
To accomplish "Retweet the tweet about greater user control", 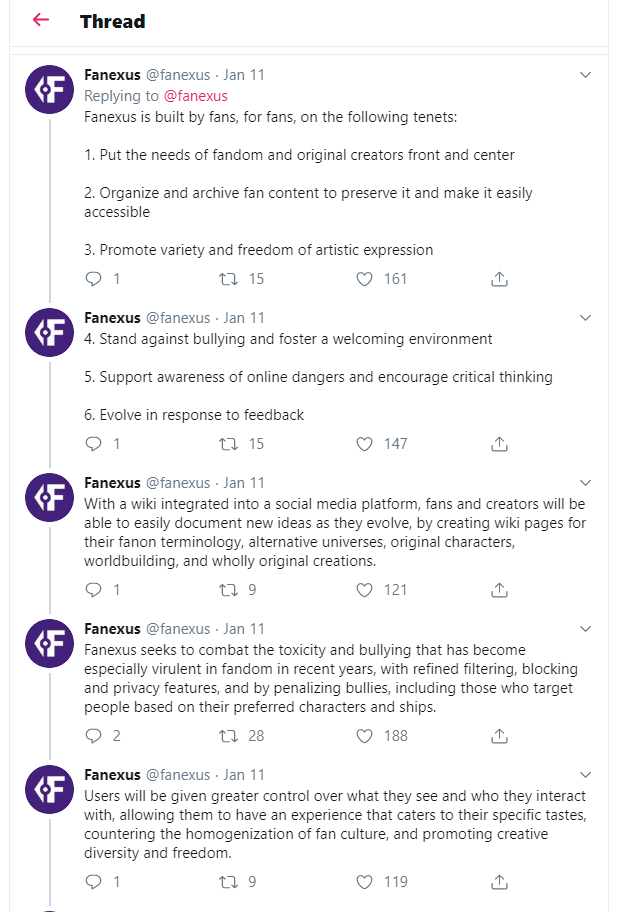I will click(228, 882).
